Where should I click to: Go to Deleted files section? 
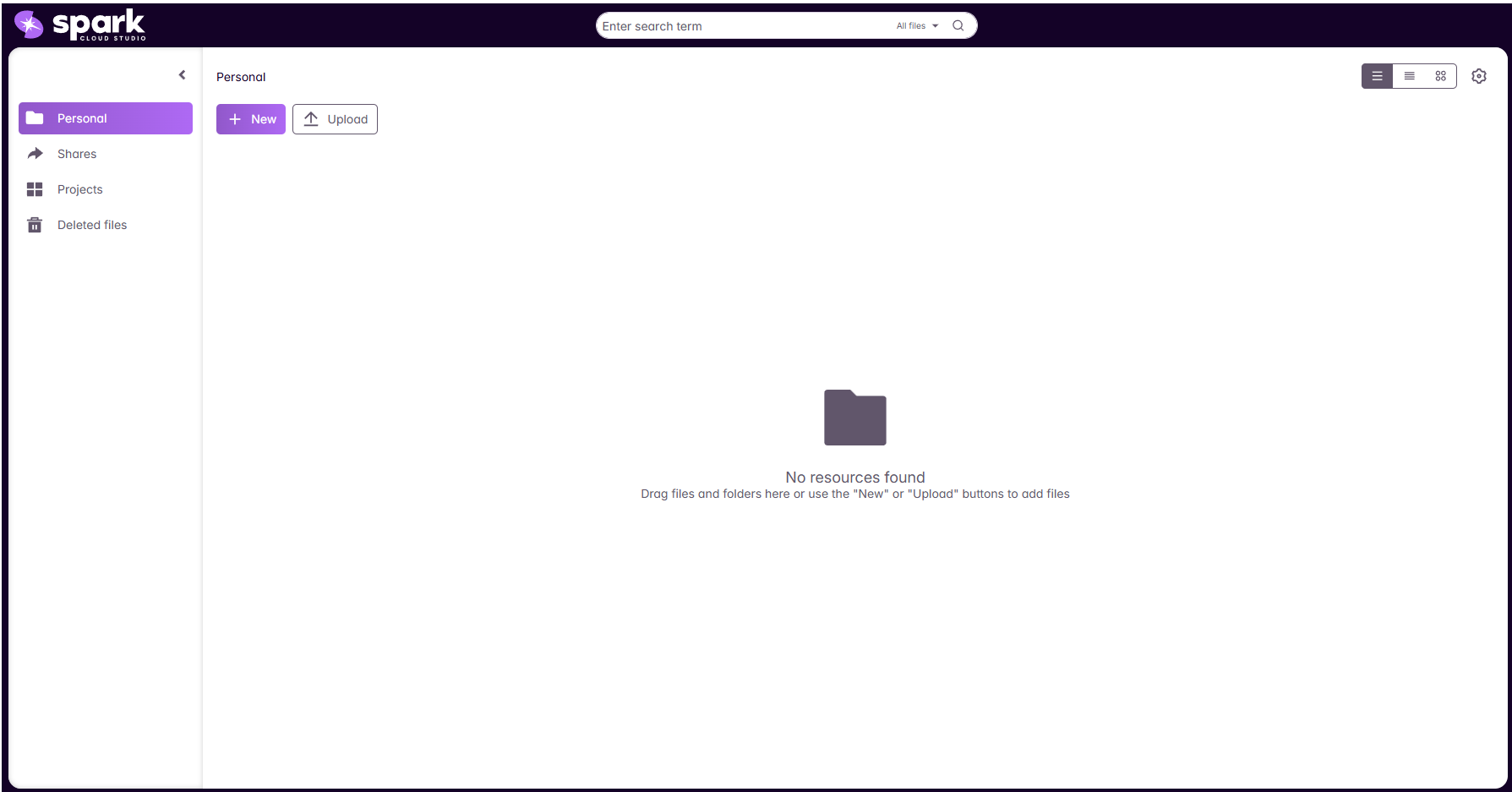[x=92, y=225]
